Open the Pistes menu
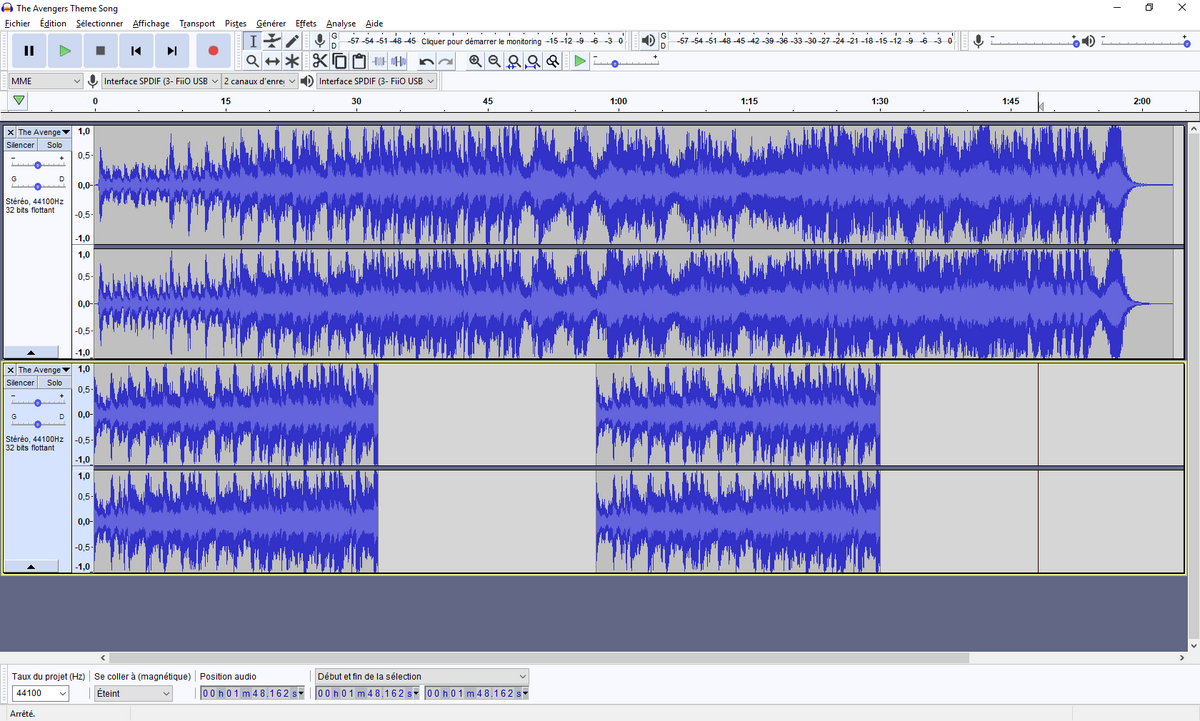 click(x=236, y=23)
